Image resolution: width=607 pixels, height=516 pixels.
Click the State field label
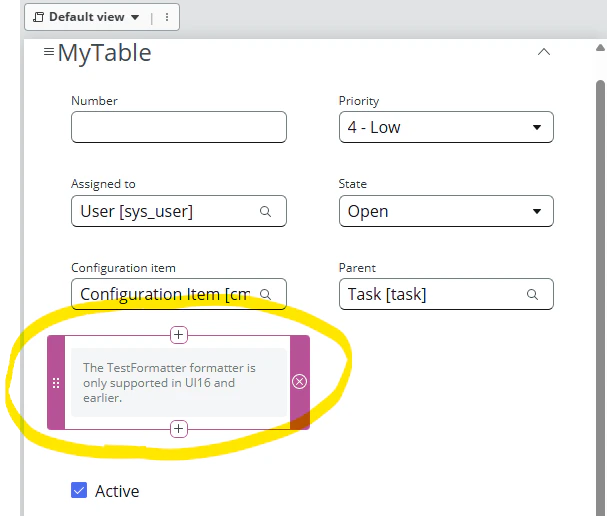[353, 184]
